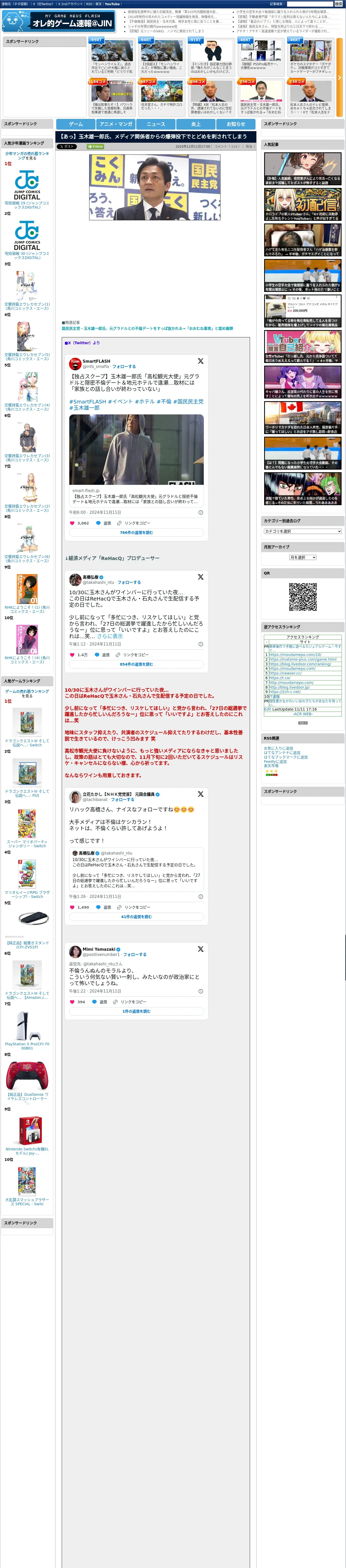Open smart-flash.jp link card image
Image resolution: width=346 pixels, height=1568 pixels.
137,450
